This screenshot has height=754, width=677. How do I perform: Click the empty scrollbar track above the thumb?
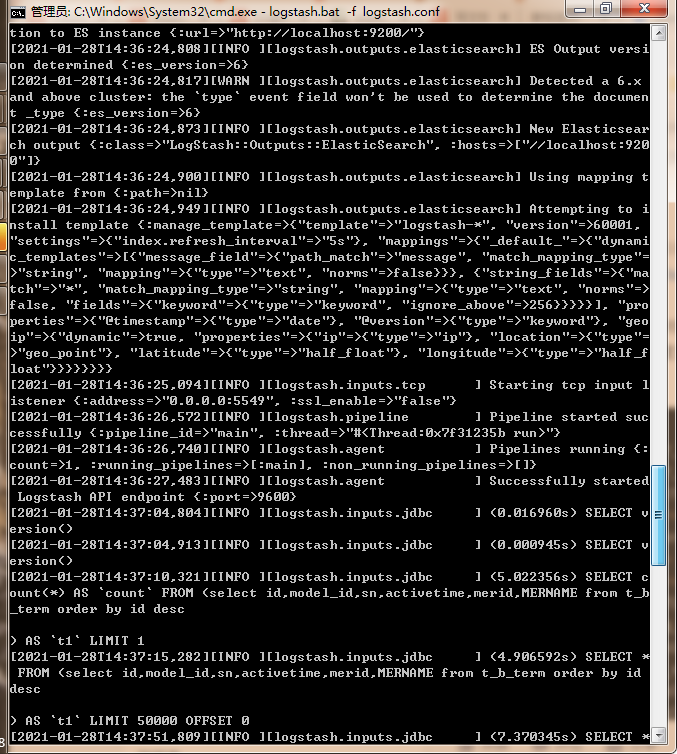[658, 252]
